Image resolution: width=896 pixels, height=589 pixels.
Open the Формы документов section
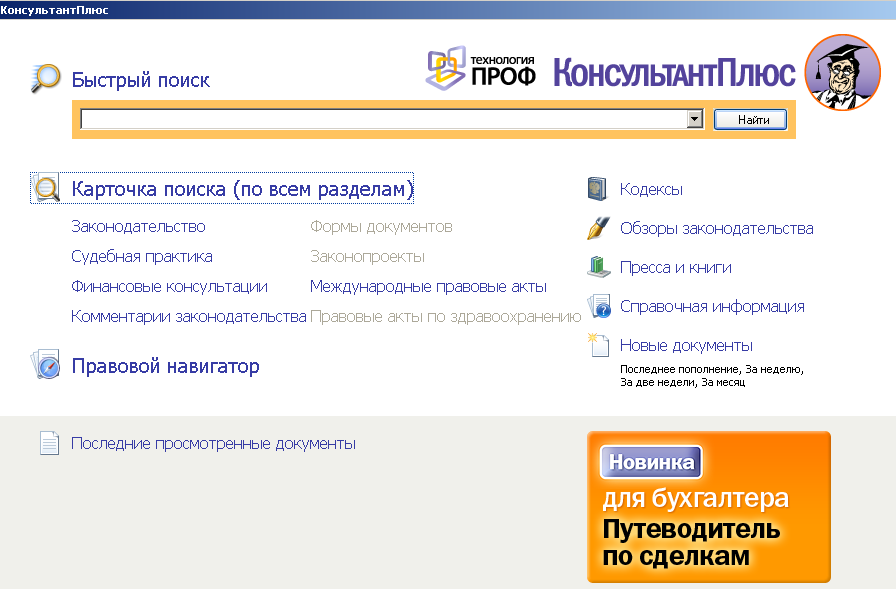(381, 227)
